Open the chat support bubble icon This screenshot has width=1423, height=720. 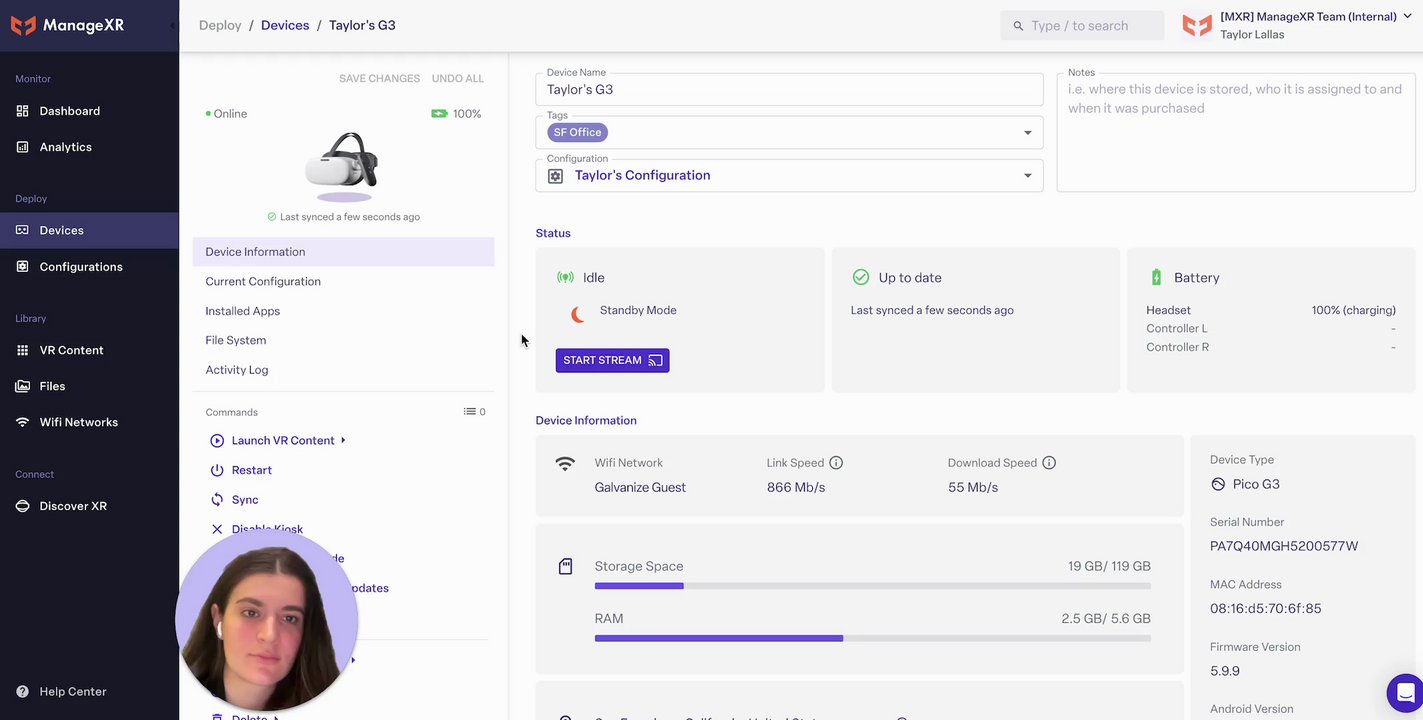[1405, 692]
